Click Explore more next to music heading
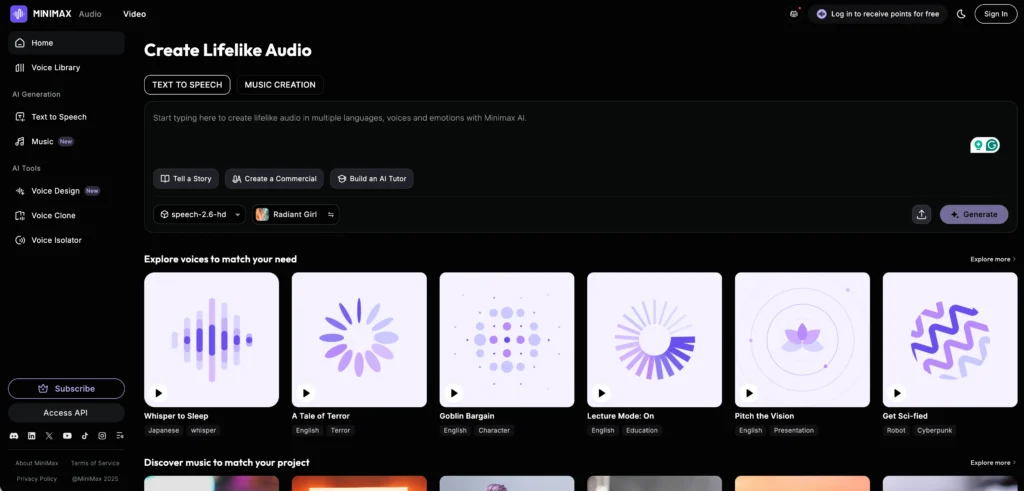Image resolution: width=1024 pixels, height=491 pixels. tap(993, 462)
